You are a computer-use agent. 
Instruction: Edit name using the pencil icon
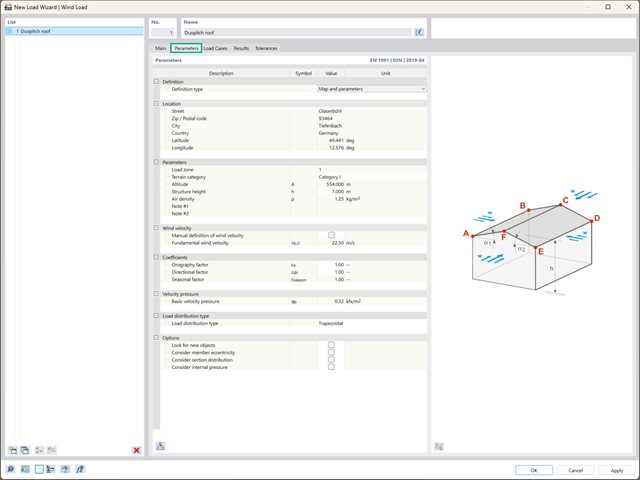(x=419, y=32)
